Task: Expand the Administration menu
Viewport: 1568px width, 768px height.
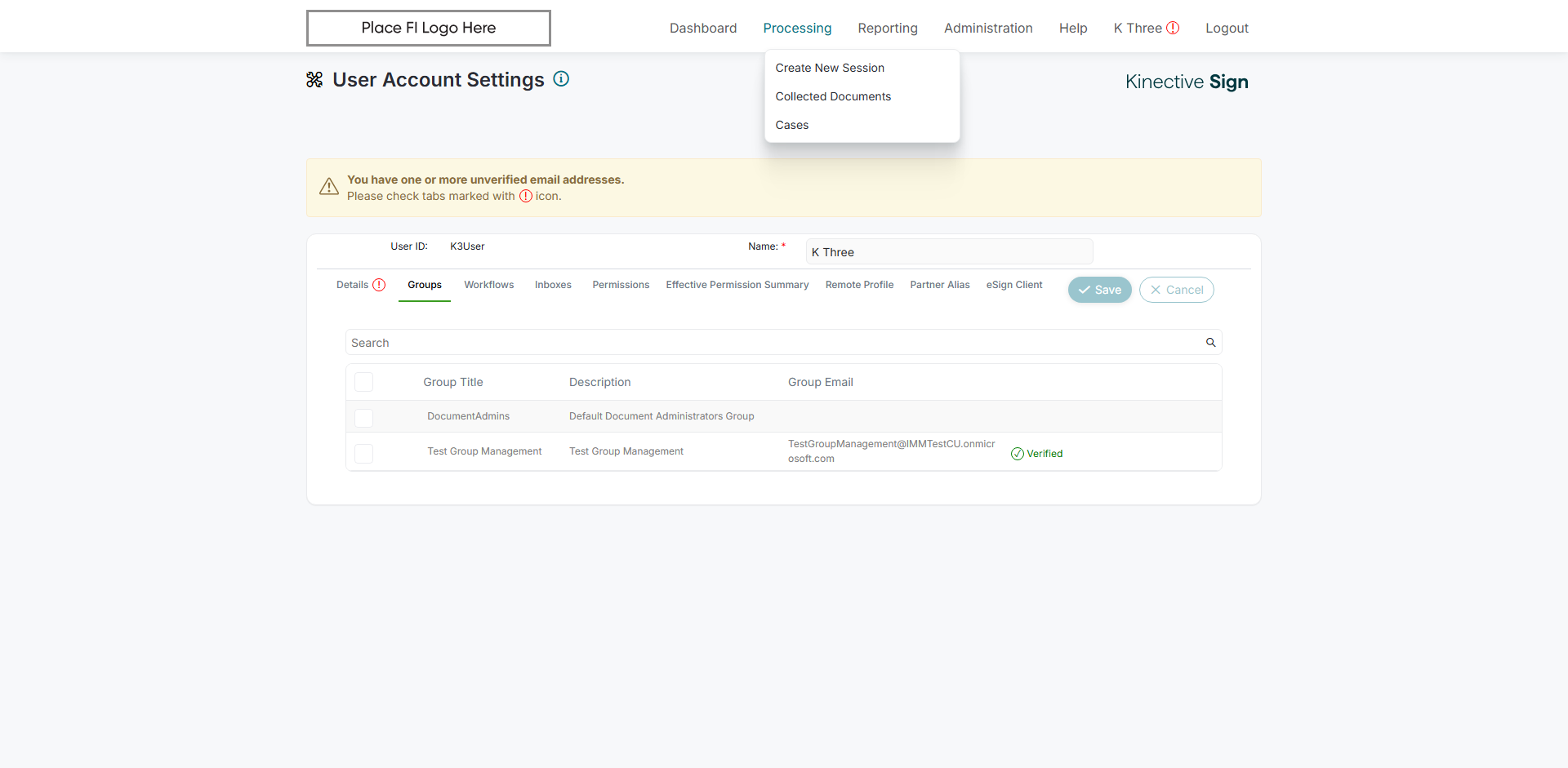Action: 988,28
